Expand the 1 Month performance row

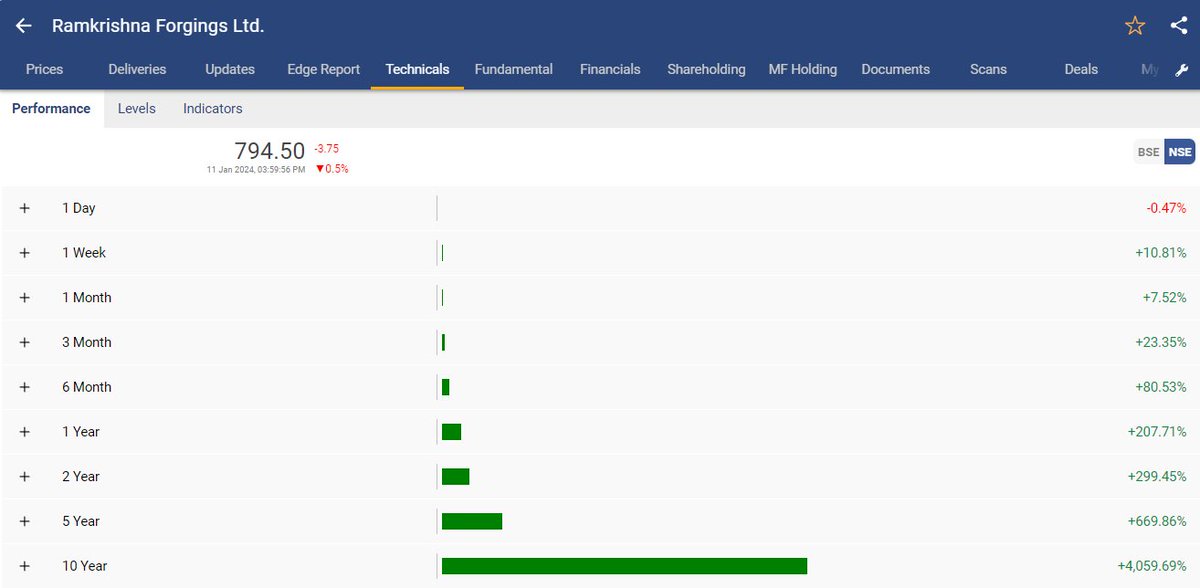[x=25, y=298]
